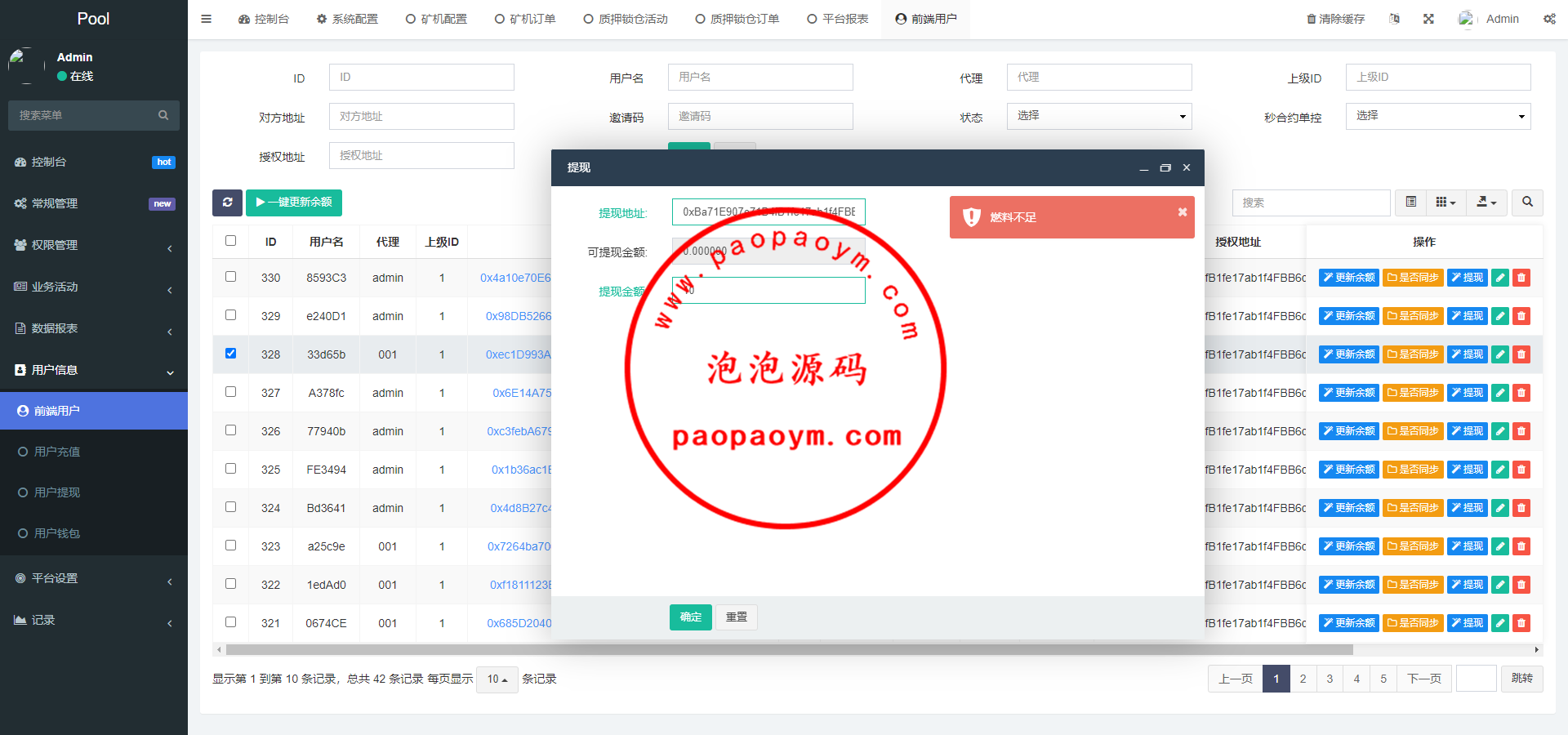The width and height of the screenshot is (1568, 735).
Task: Expand 权限管理 in the sidebar
Action: click(94, 245)
